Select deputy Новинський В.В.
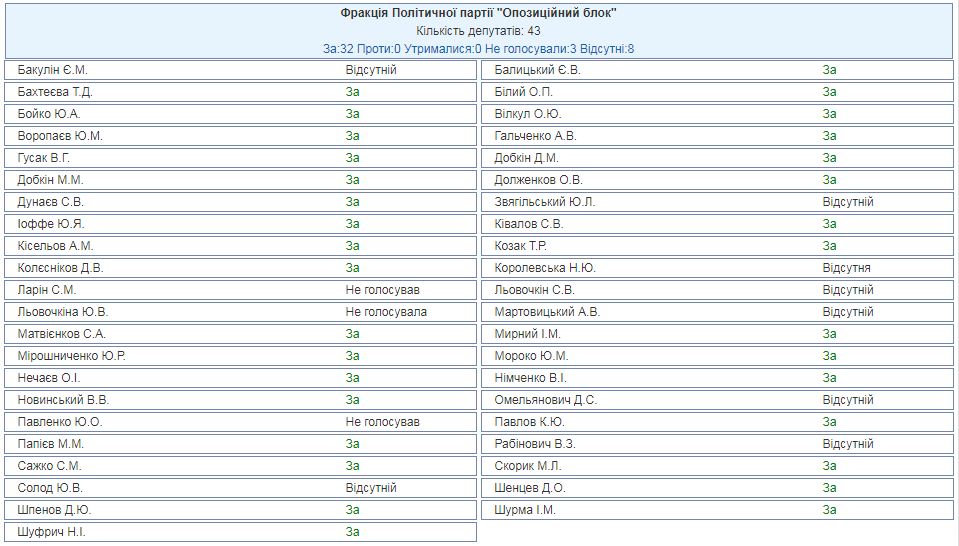The width and height of the screenshot is (959, 546). [63, 400]
